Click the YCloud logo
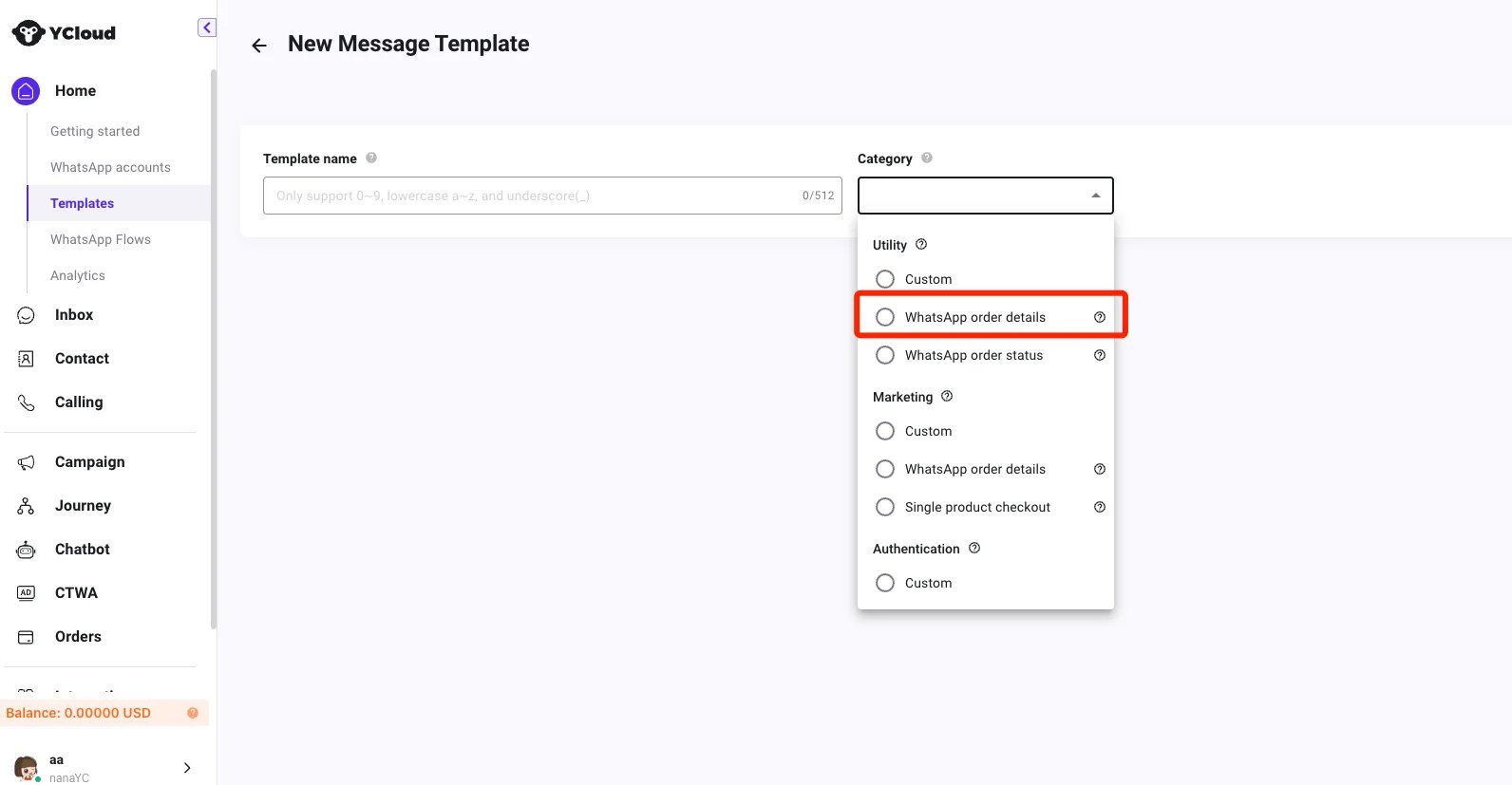Screen dimensions: 1512x785 (64, 33)
